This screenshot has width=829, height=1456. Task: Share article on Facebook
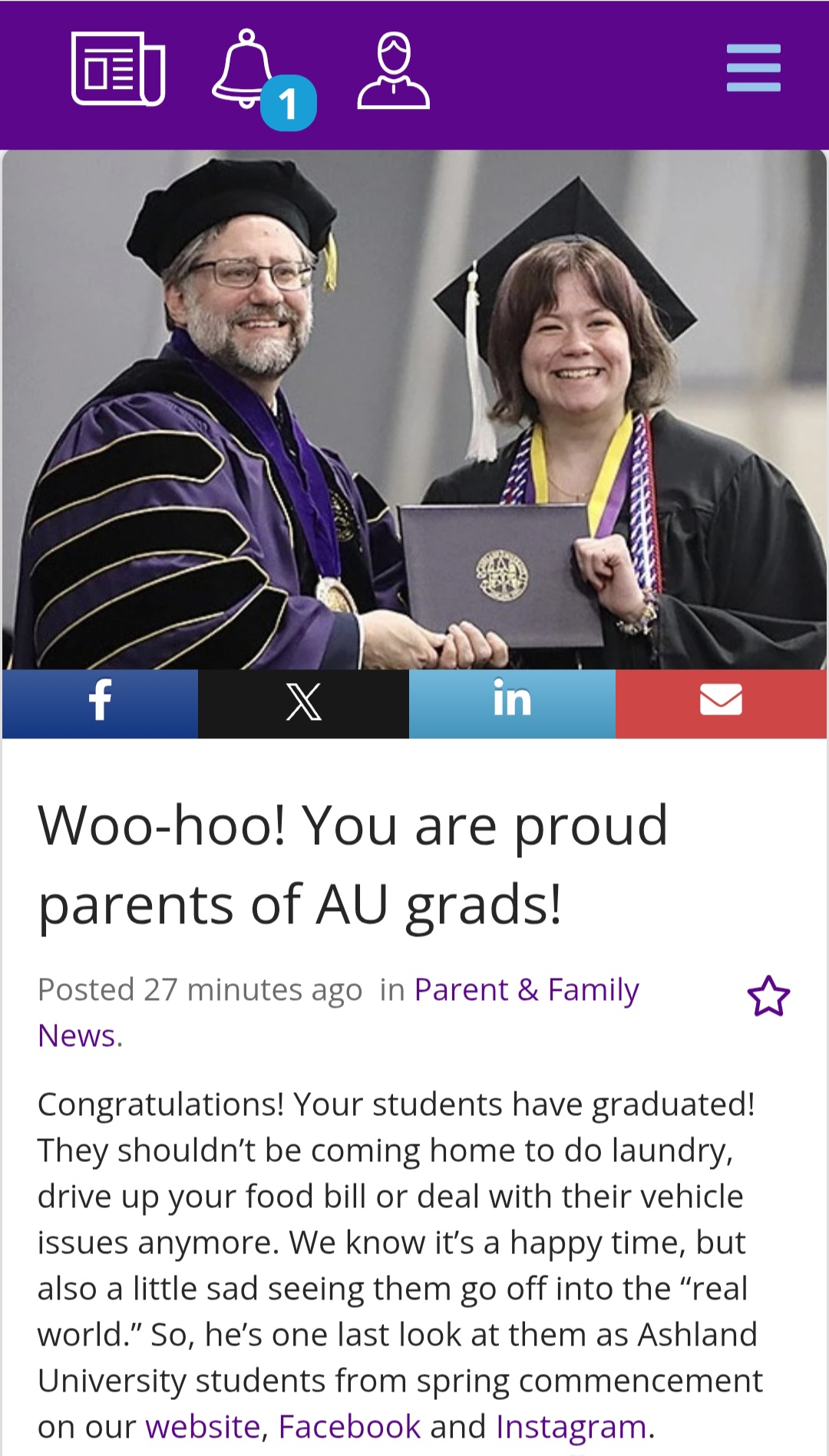click(x=100, y=704)
